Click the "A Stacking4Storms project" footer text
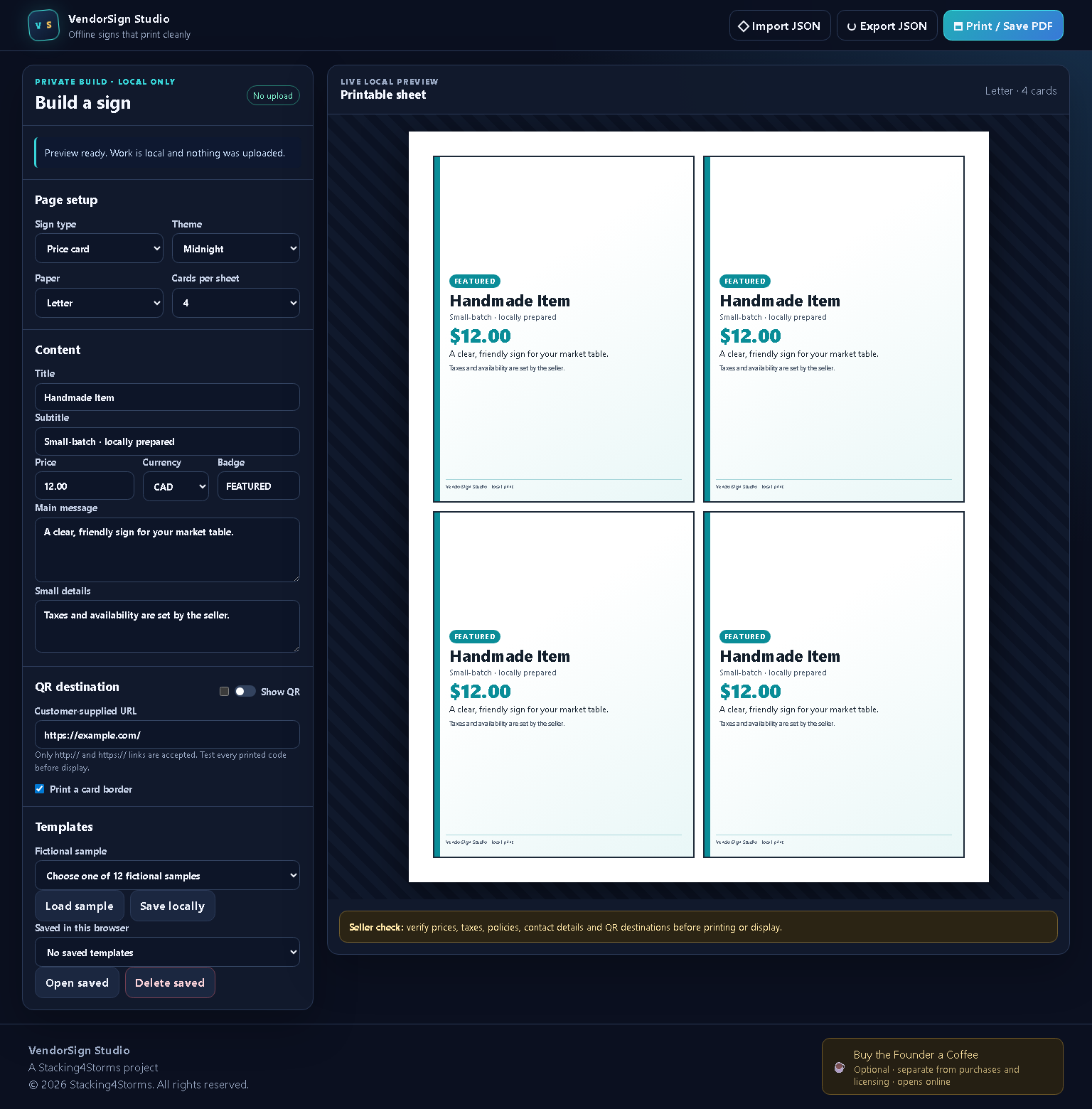1092x1109 pixels. coord(93,1067)
